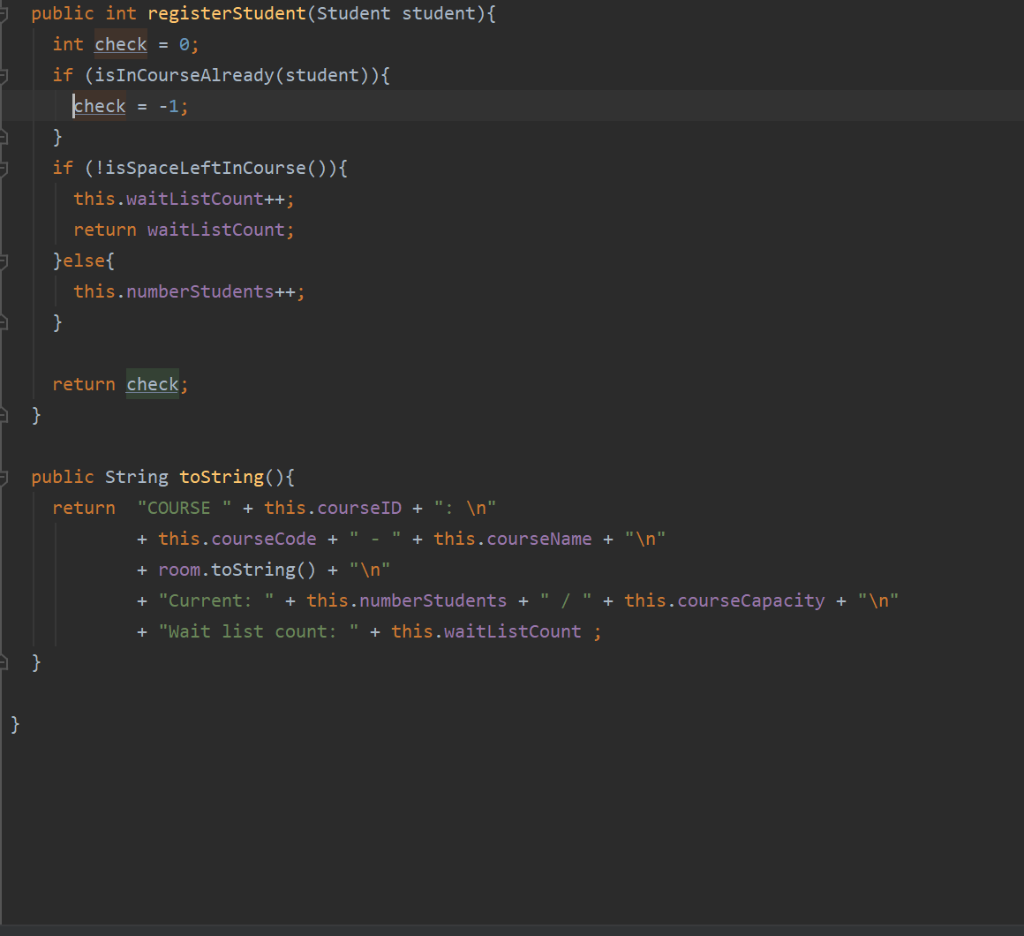Collapse the registerStudent method using its gutter arrow

pos(7,13)
